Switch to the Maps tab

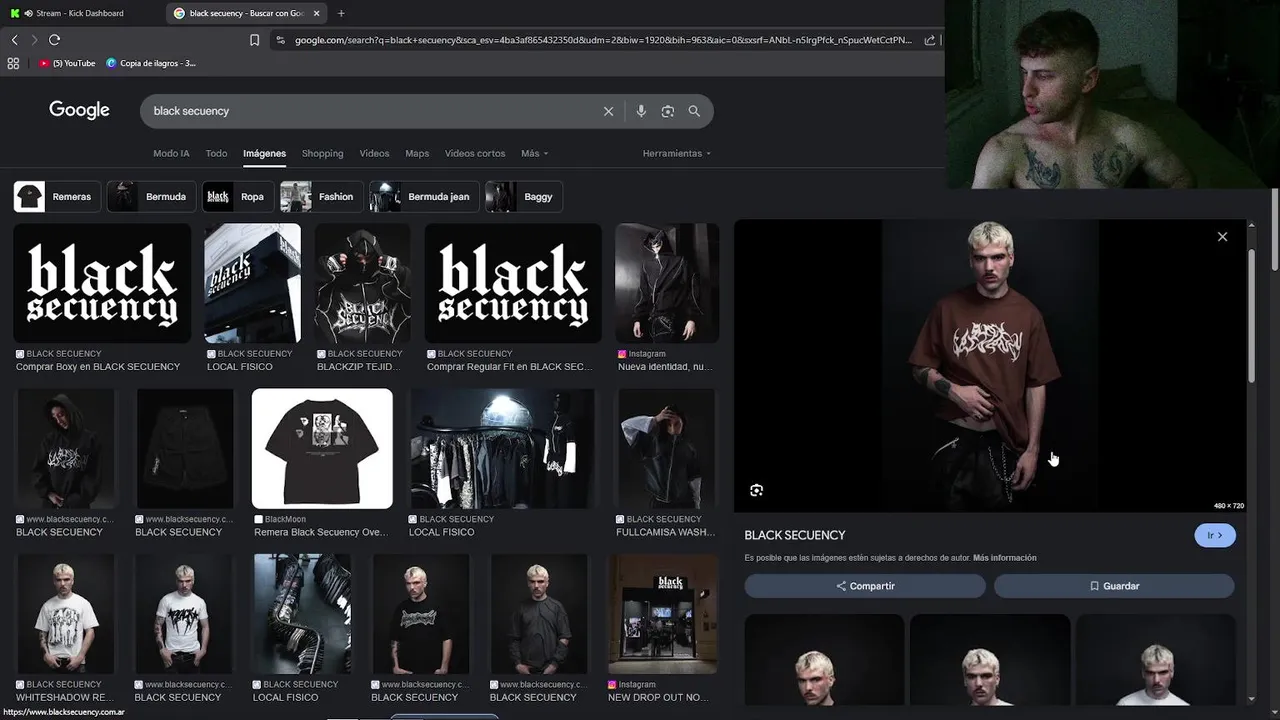click(417, 153)
